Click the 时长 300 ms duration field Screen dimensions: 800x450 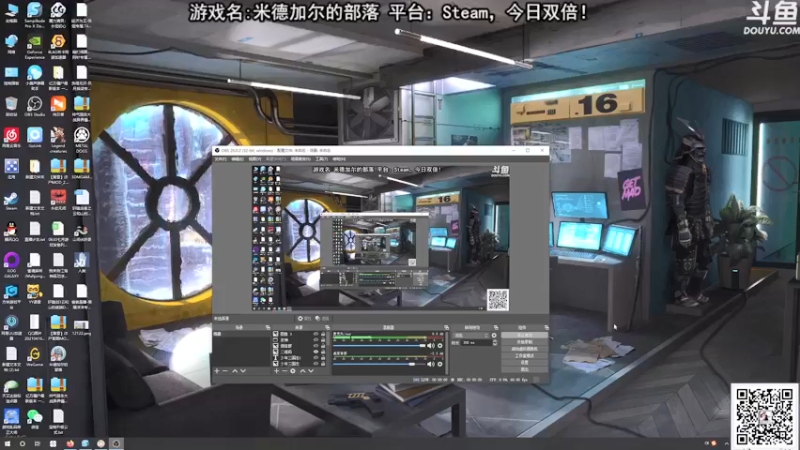click(x=477, y=343)
